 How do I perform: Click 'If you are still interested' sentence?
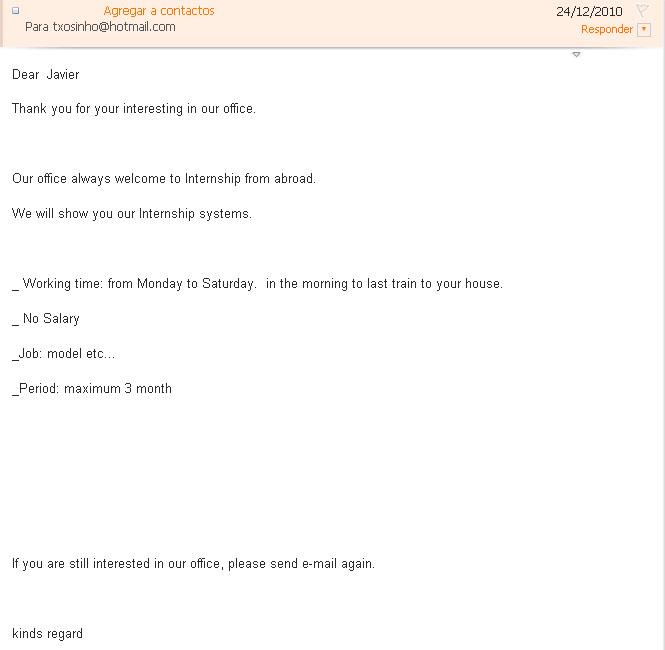pyautogui.click(x=193, y=564)
